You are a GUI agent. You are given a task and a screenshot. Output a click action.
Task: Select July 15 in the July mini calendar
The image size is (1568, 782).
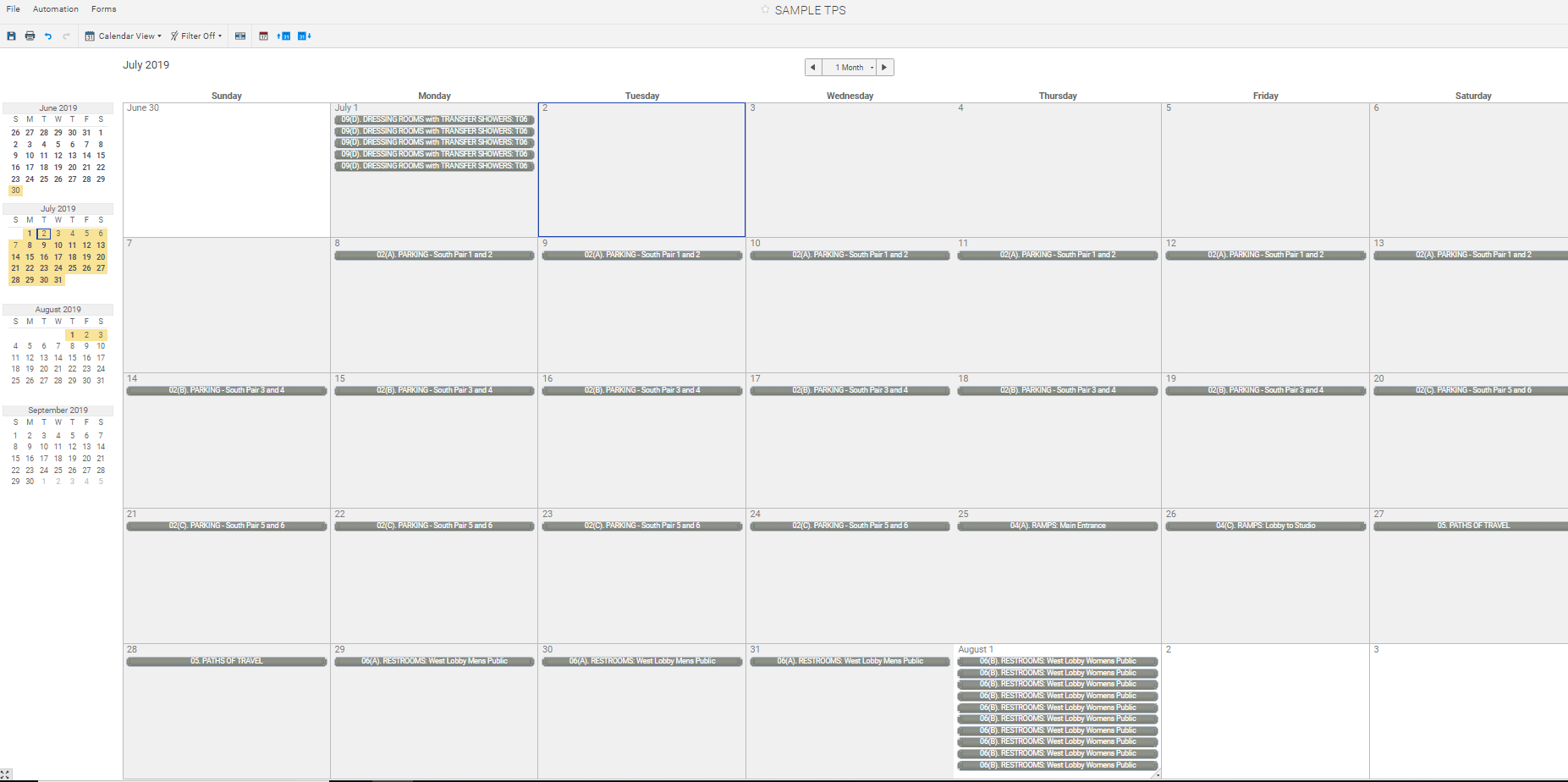click(30, 257)
